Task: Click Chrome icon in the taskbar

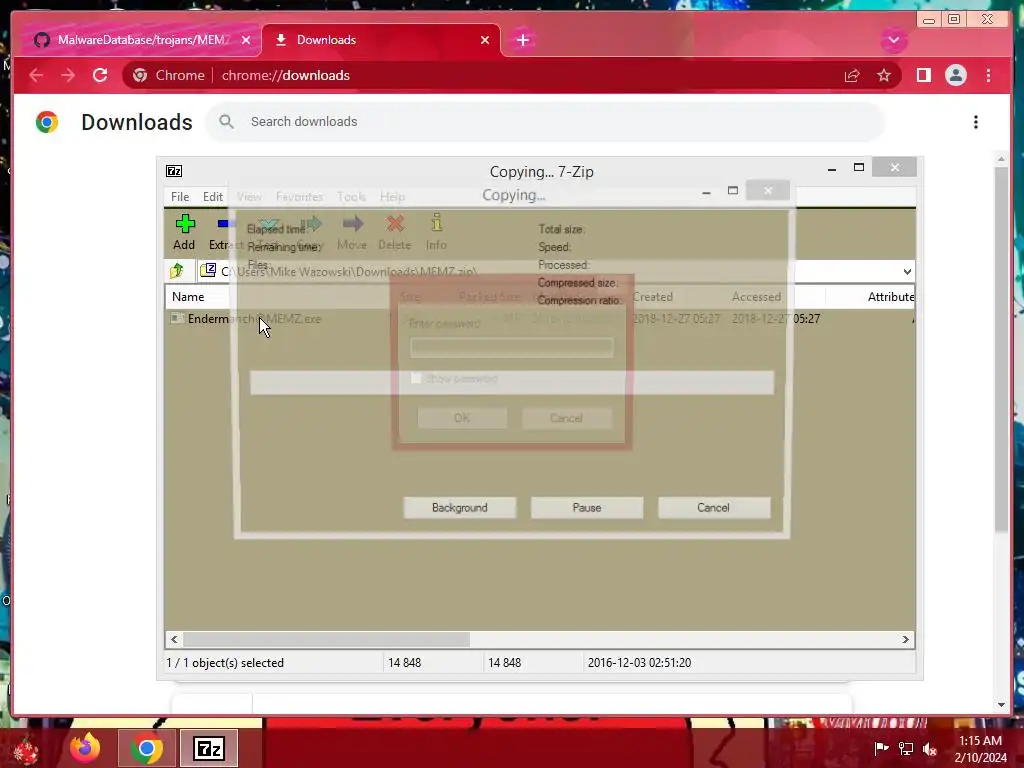Action: point(146,748)
